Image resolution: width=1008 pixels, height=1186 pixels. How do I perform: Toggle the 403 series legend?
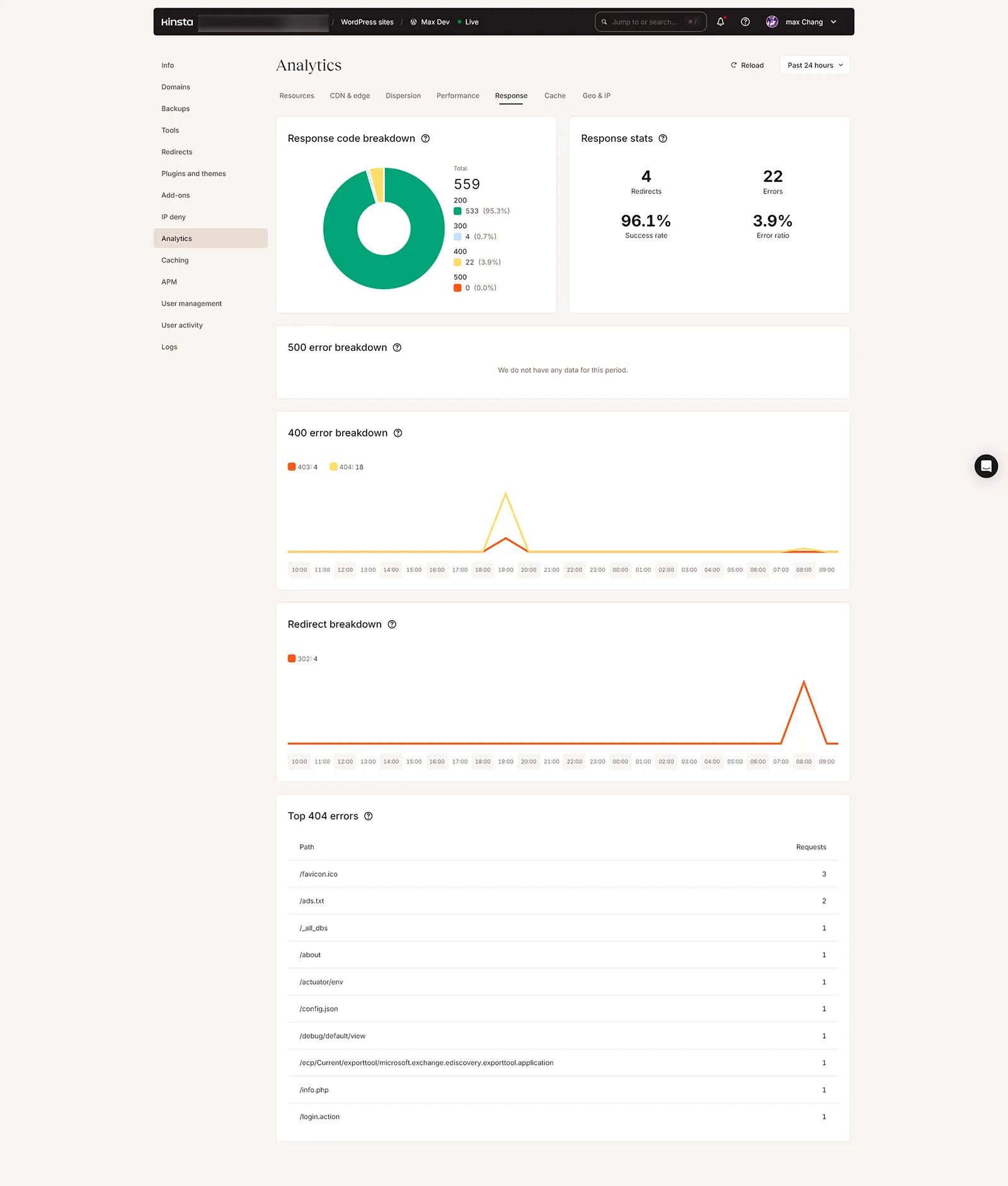[303, 467]
